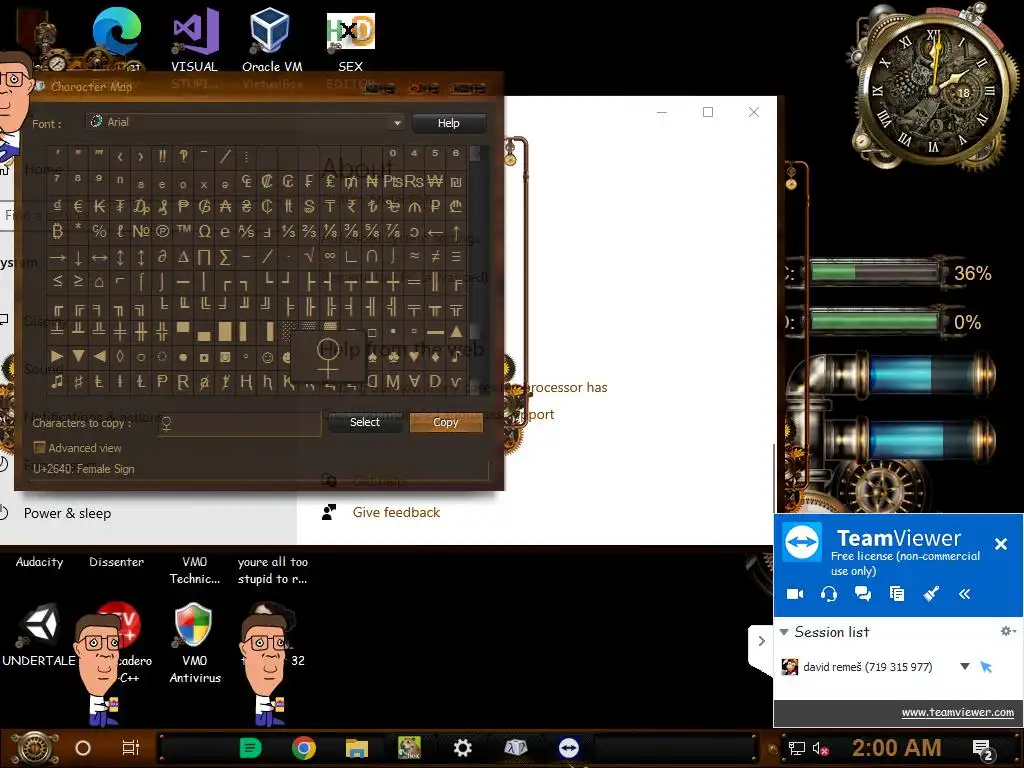Image resolution: width=1024 pixels, height=768 pixels.
Task: Switch to TeamViewer on the taskbar
Action: 569,748
